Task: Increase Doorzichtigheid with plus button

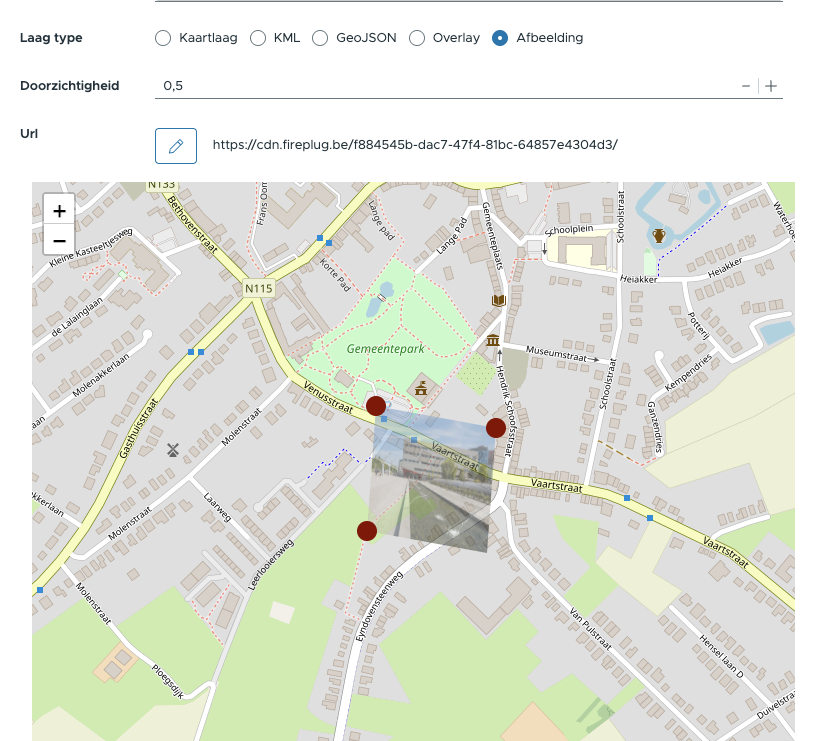Action: 771,86
